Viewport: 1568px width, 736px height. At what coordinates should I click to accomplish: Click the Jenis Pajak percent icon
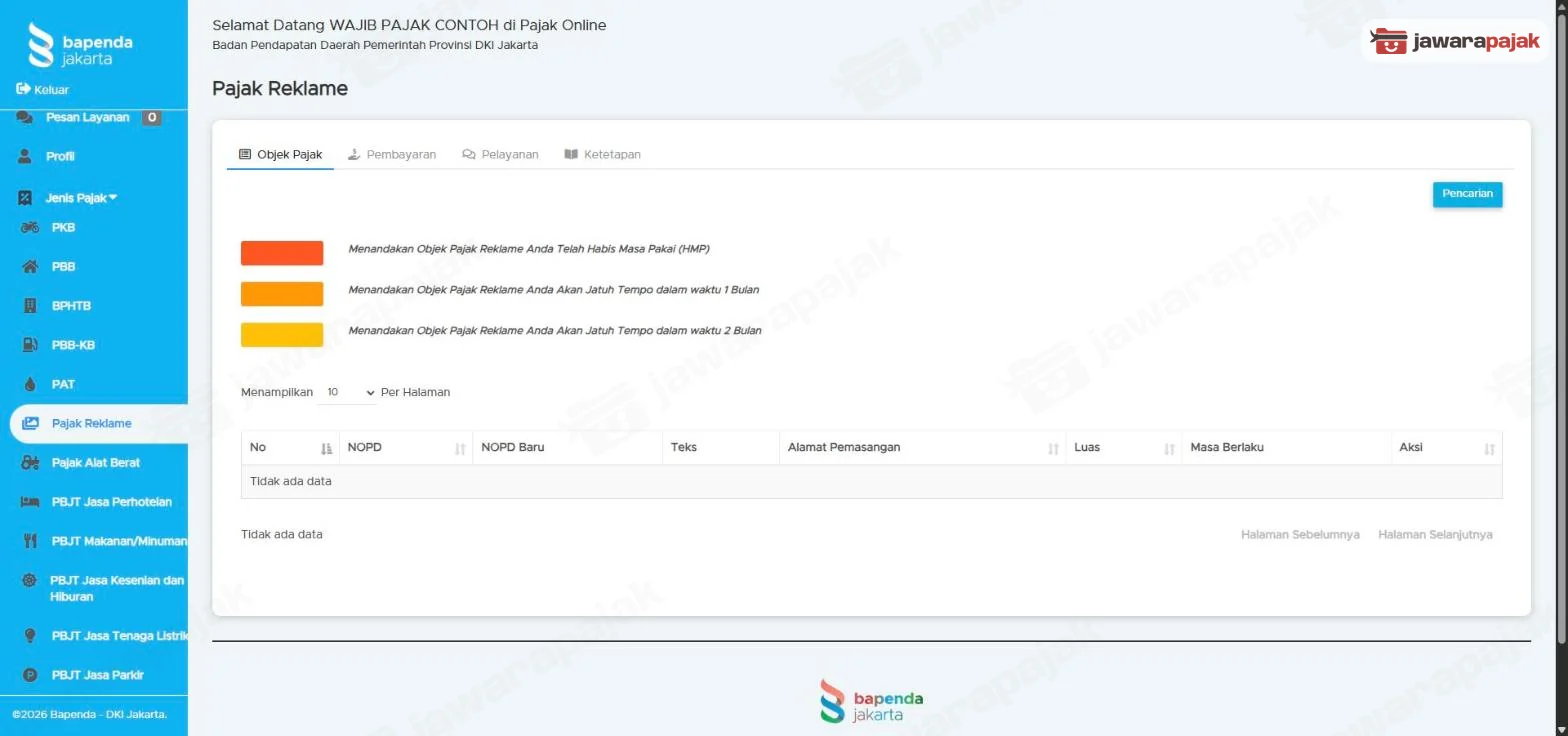25,198
